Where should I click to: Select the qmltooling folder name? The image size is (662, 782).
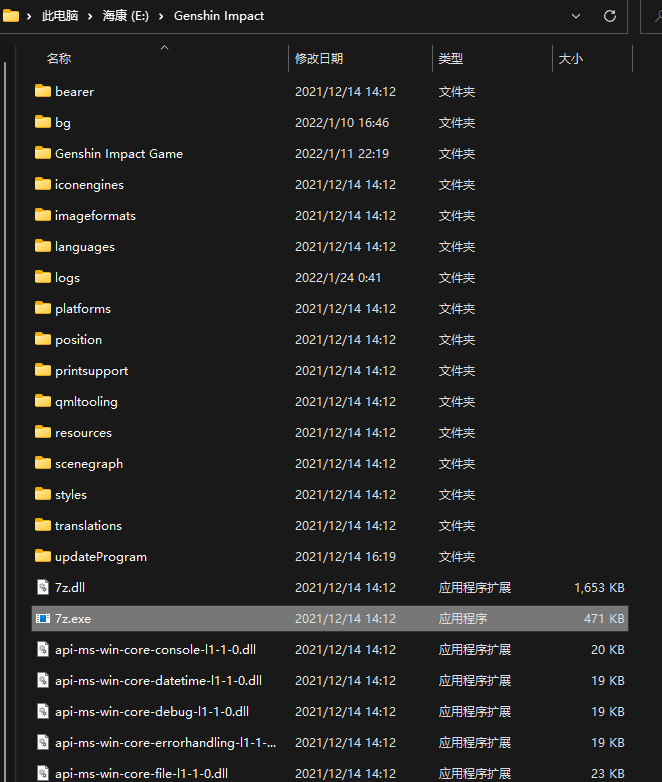[x=86, y=402]
